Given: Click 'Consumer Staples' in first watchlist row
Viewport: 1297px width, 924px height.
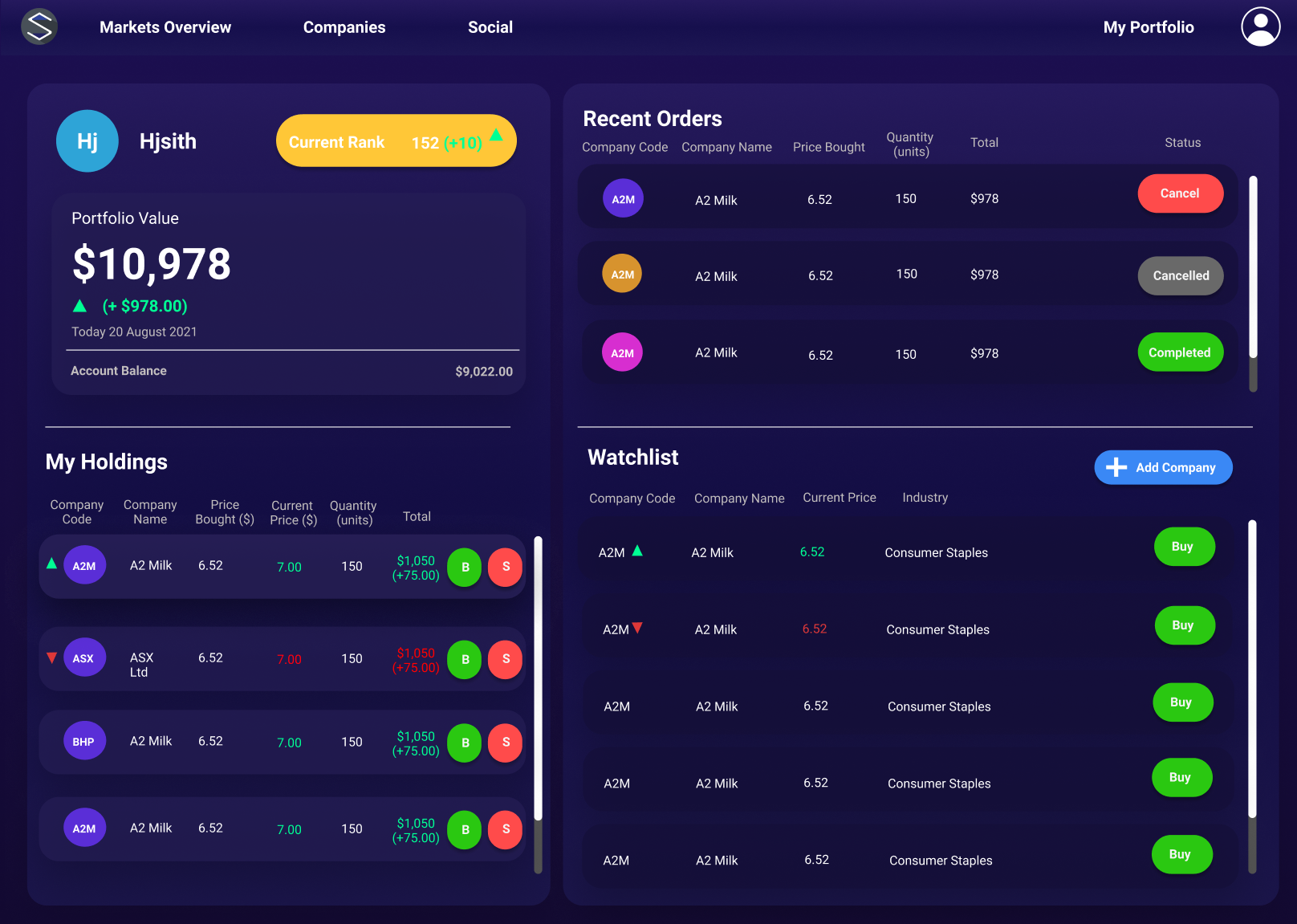Looking at the screenshot, I should tap(936, 552).
